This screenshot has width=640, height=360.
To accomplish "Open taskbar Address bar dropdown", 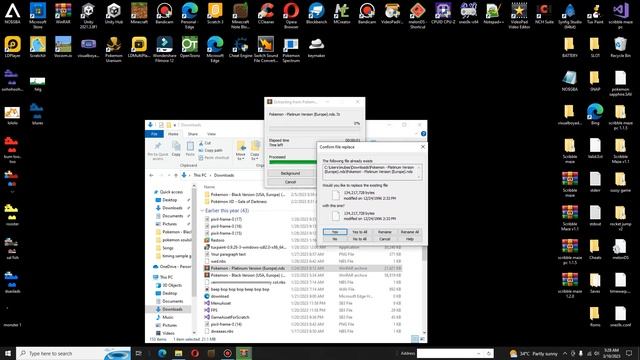I will pos(479,353).
